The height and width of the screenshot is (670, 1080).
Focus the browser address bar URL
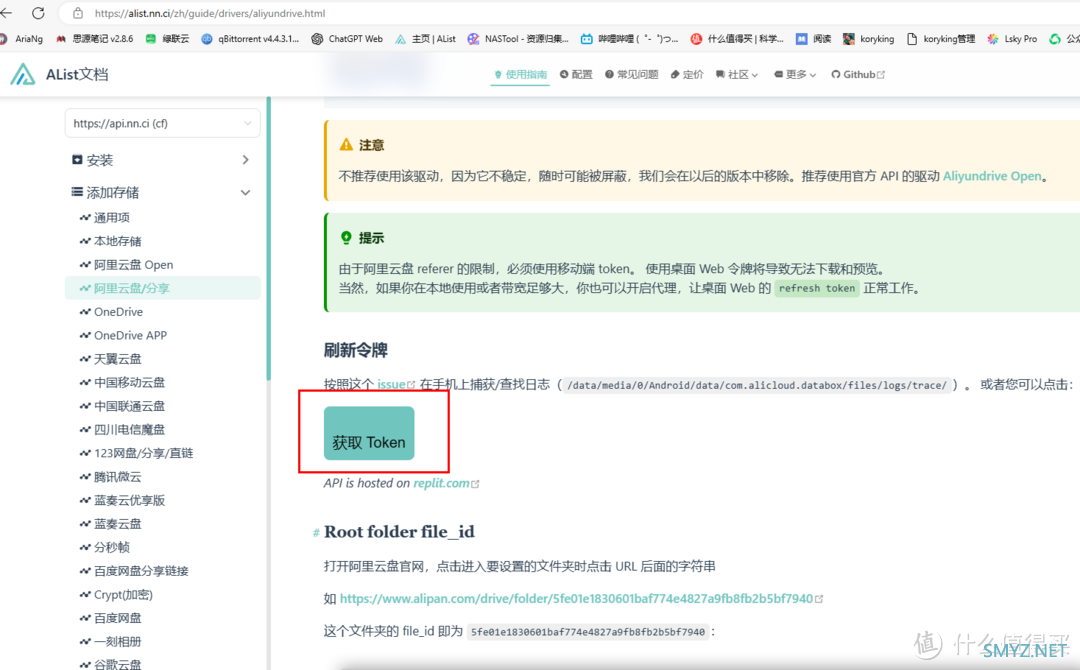coord(210,13)
